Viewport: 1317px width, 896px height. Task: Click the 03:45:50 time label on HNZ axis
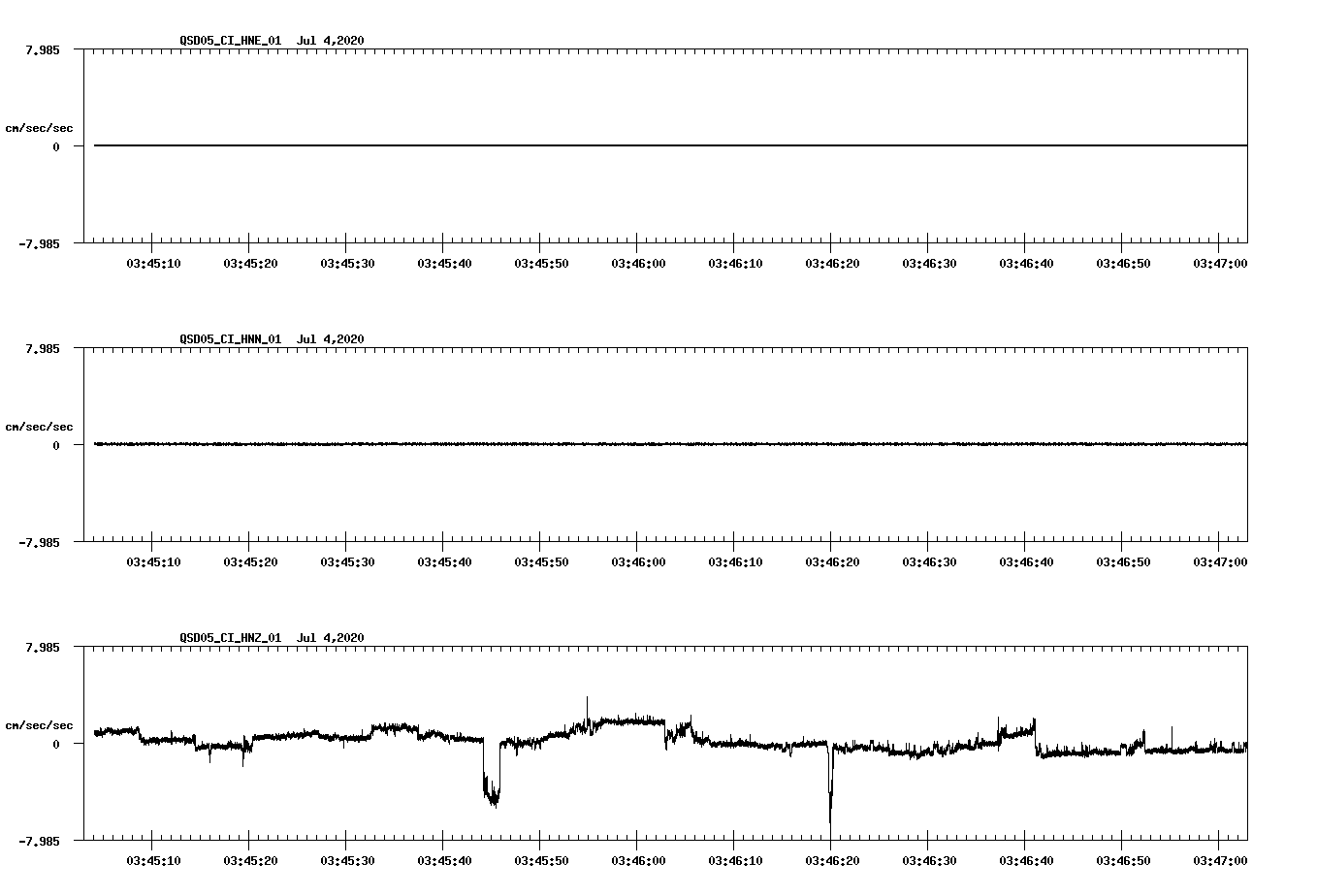tap(541, 860)
